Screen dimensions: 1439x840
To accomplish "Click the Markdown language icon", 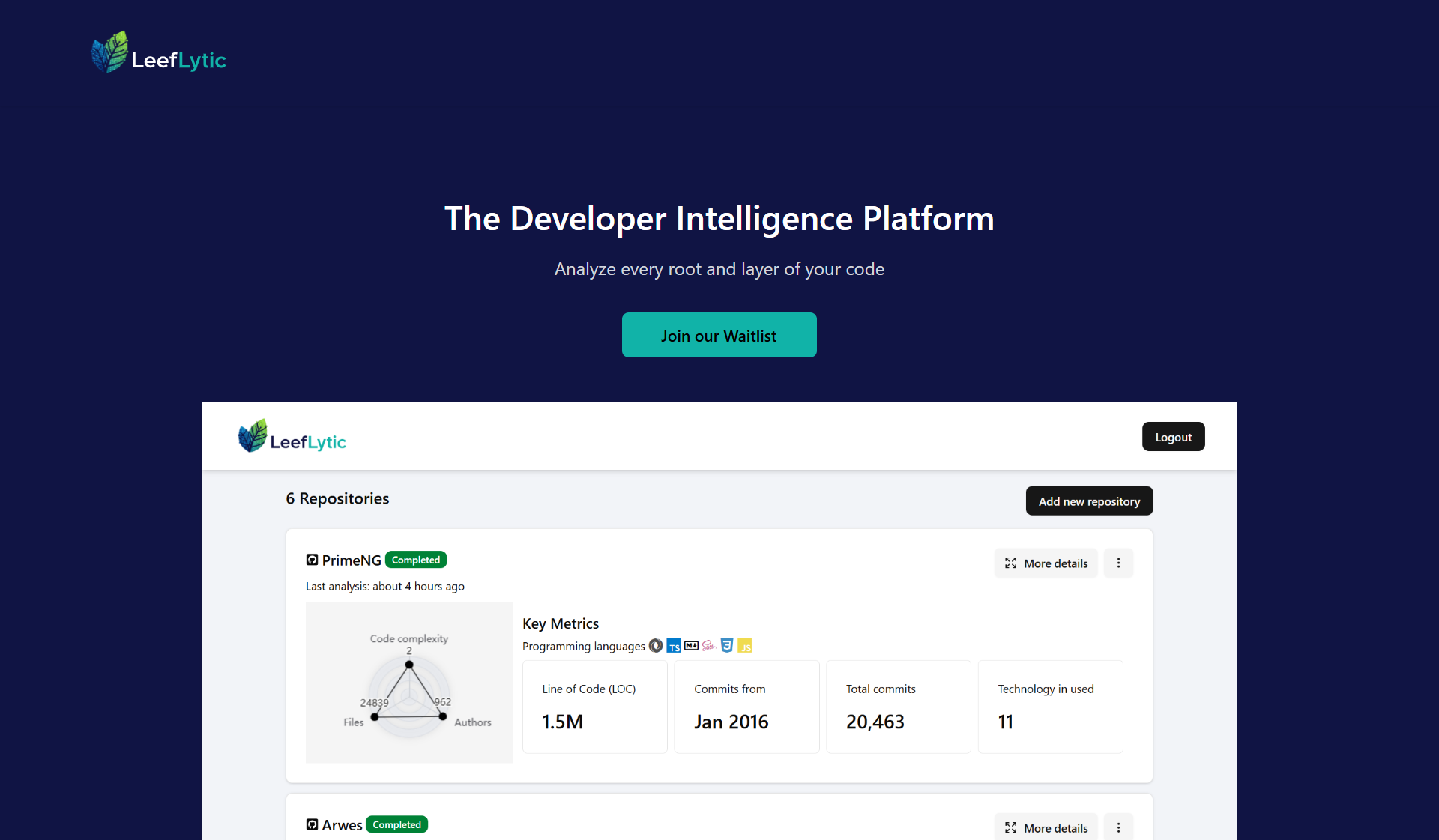I will point(691,646).
